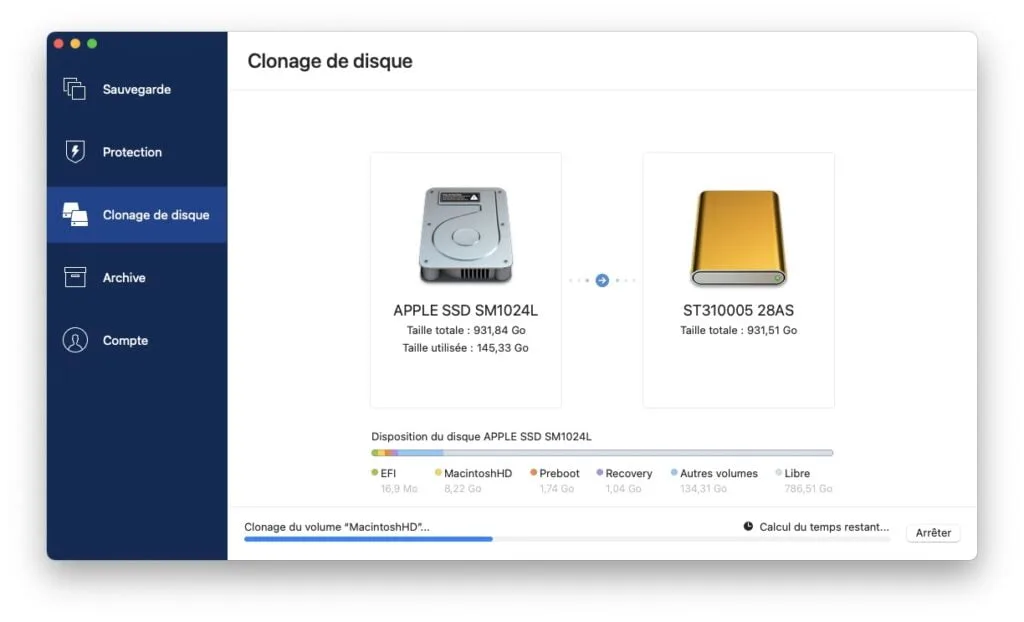Select the Protection shield icon

click(x=77, y=151)
